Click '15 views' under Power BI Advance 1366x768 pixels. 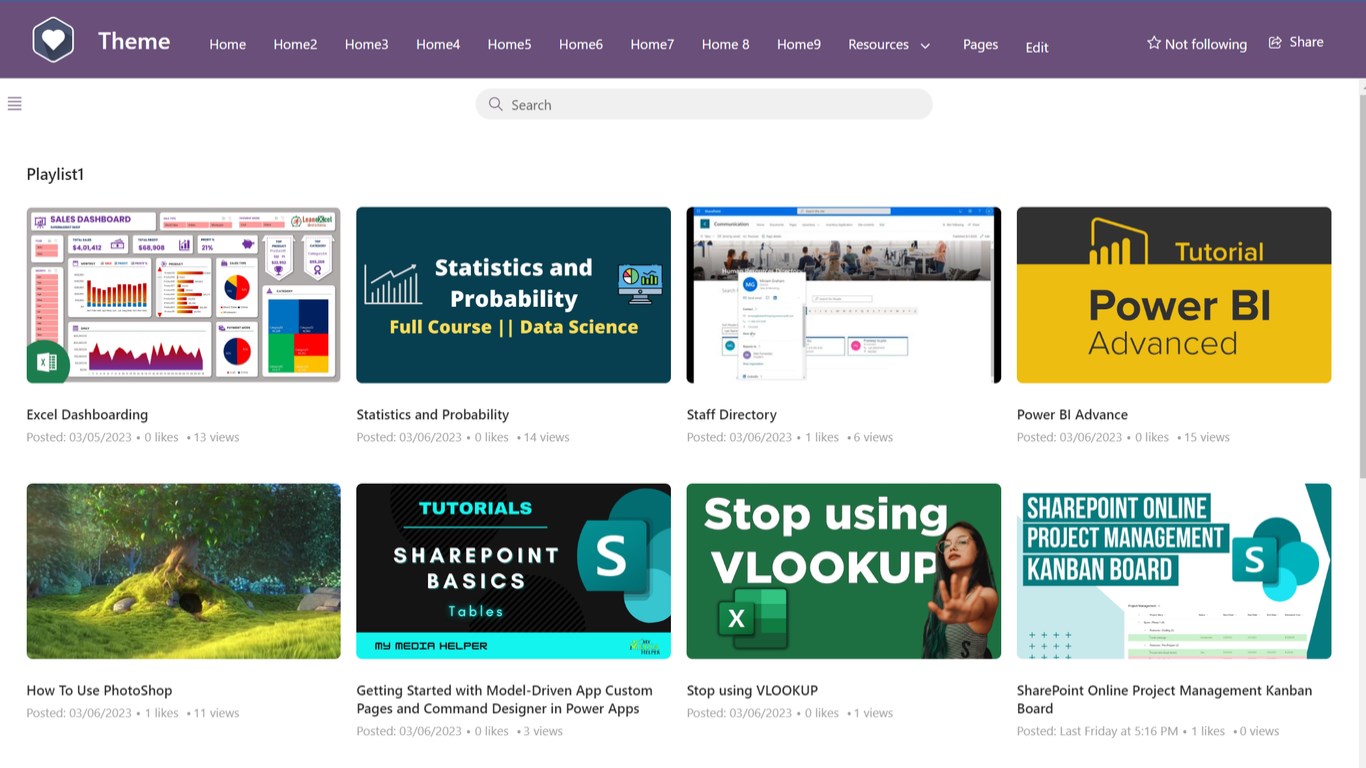tap(1207, 437)
